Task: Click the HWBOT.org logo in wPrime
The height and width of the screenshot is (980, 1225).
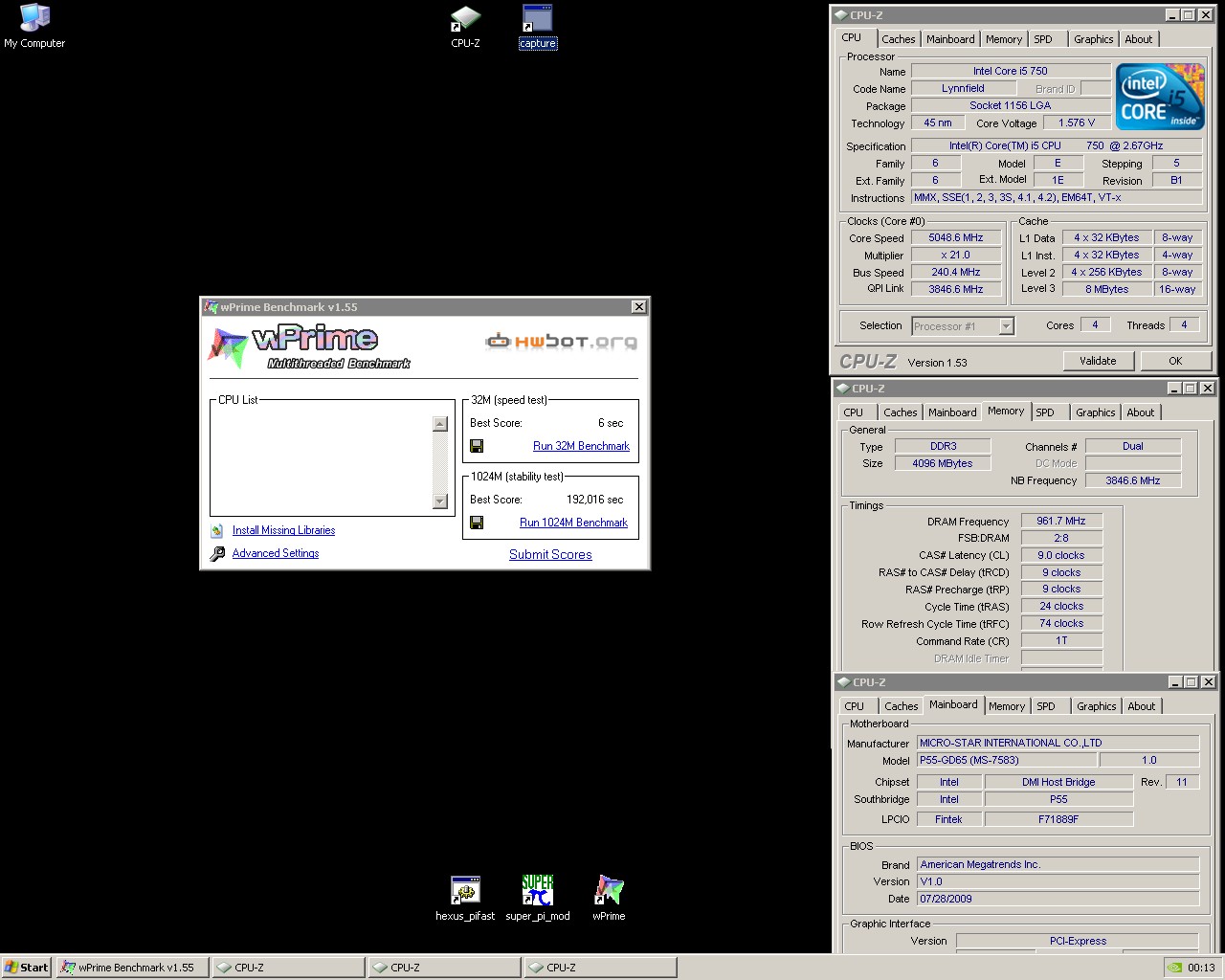Action: point(561,342)
